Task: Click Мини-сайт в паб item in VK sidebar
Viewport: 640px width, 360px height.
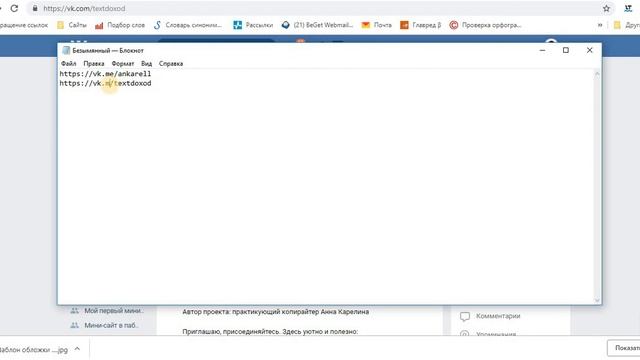Action: [x=104, y=325]
